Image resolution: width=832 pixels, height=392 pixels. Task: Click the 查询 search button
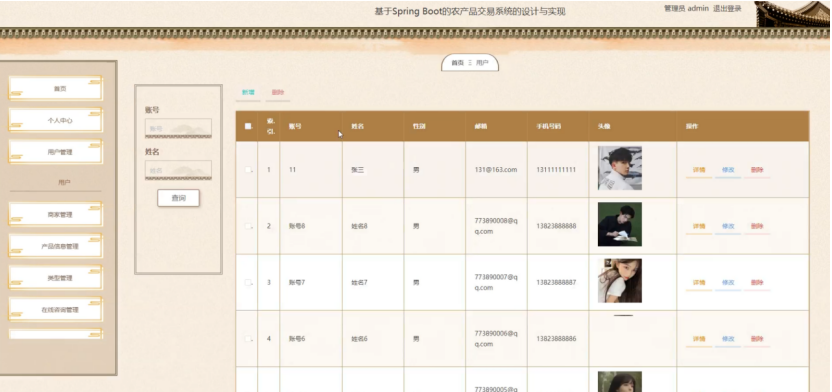[178, 198]
